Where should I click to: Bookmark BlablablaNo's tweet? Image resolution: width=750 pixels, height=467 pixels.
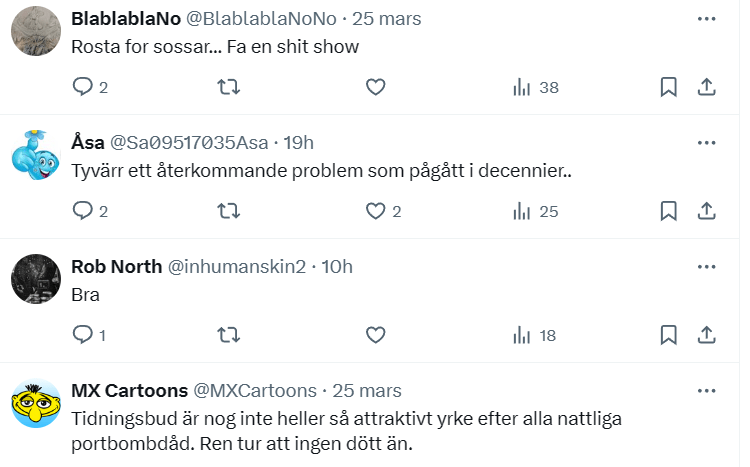[x=669, y=88]
